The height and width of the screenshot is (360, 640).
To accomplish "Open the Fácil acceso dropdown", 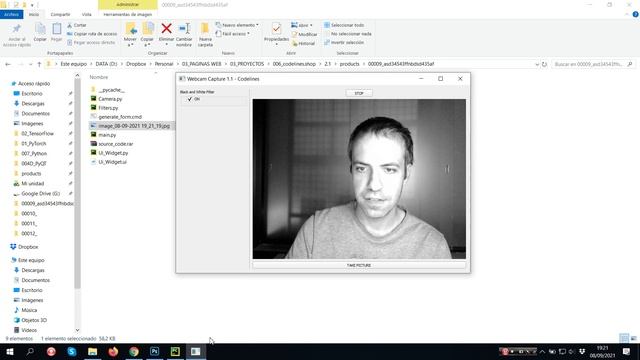I will point(233,34).
